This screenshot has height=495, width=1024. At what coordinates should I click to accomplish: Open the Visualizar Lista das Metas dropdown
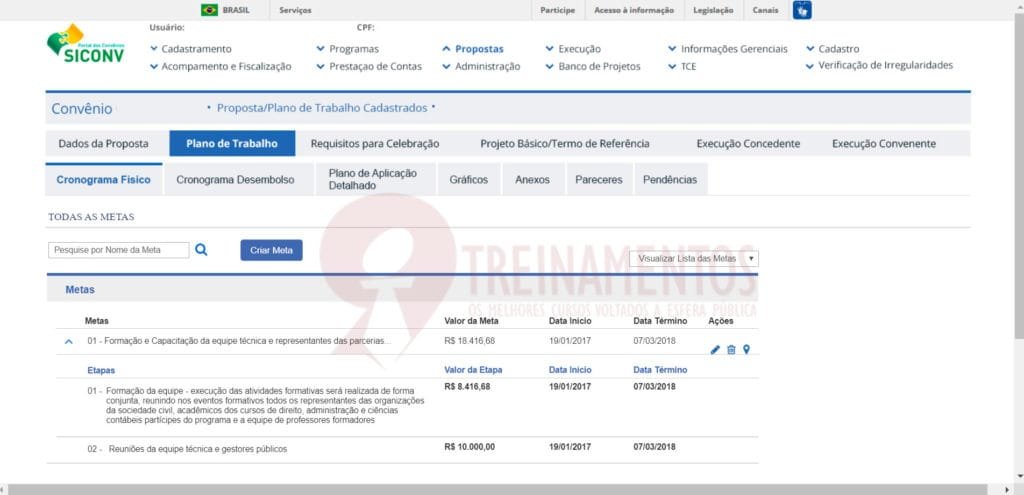tap(694, 258)
